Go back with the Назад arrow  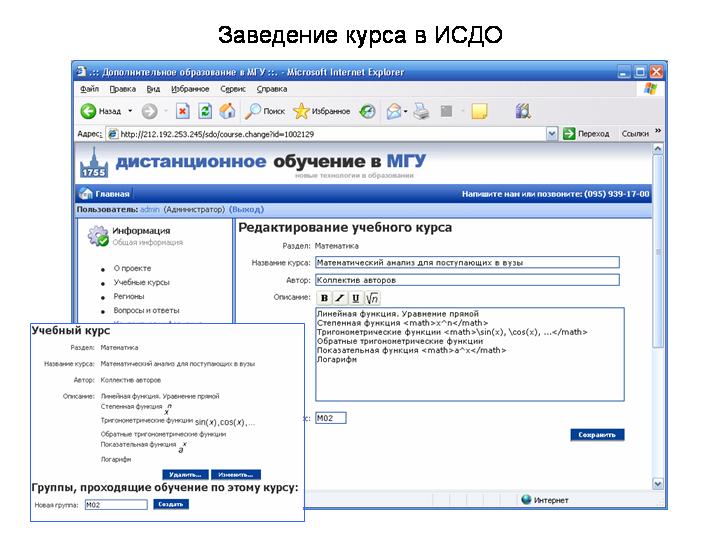pos(100,111)
